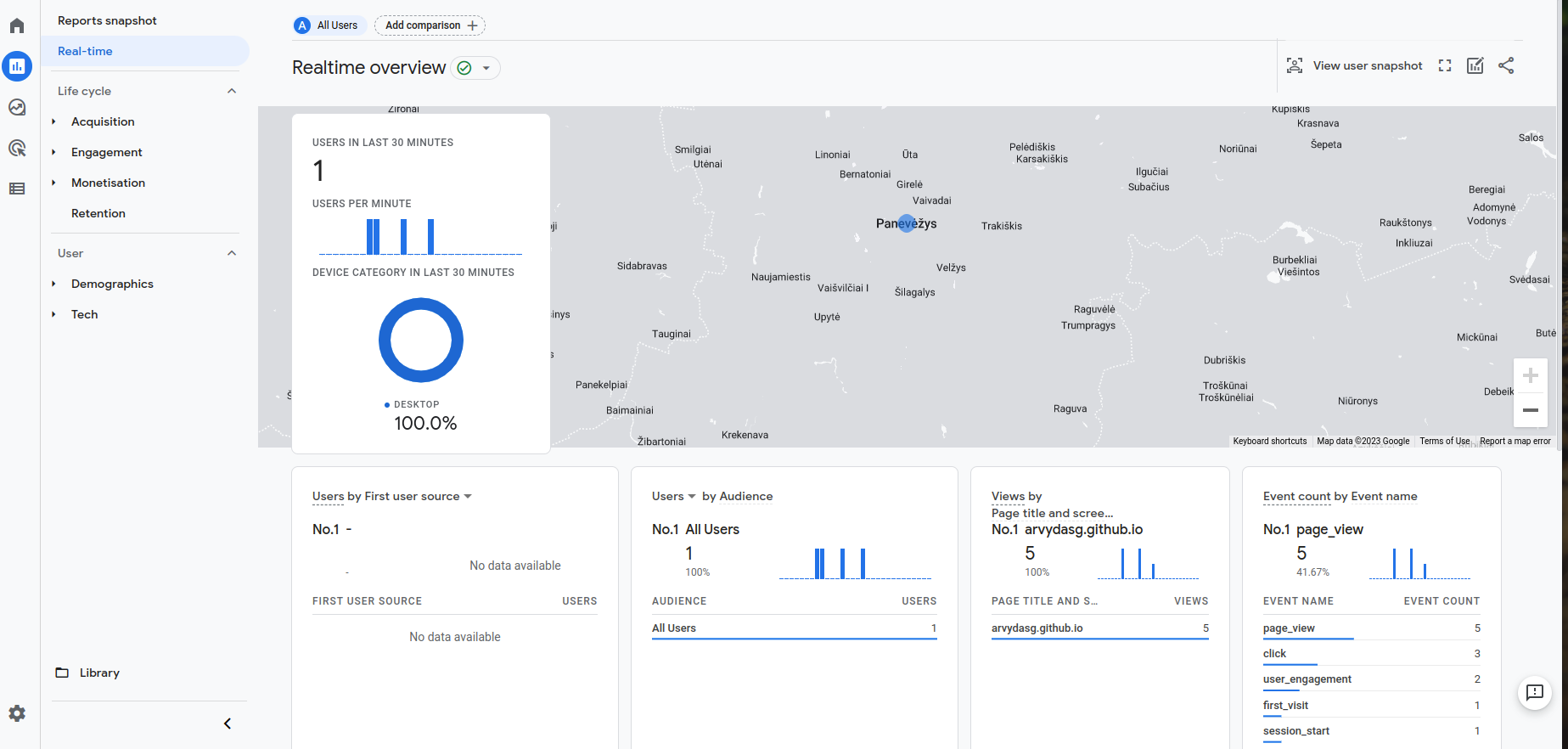
Task: Open the Retention report
Action: 98,213
